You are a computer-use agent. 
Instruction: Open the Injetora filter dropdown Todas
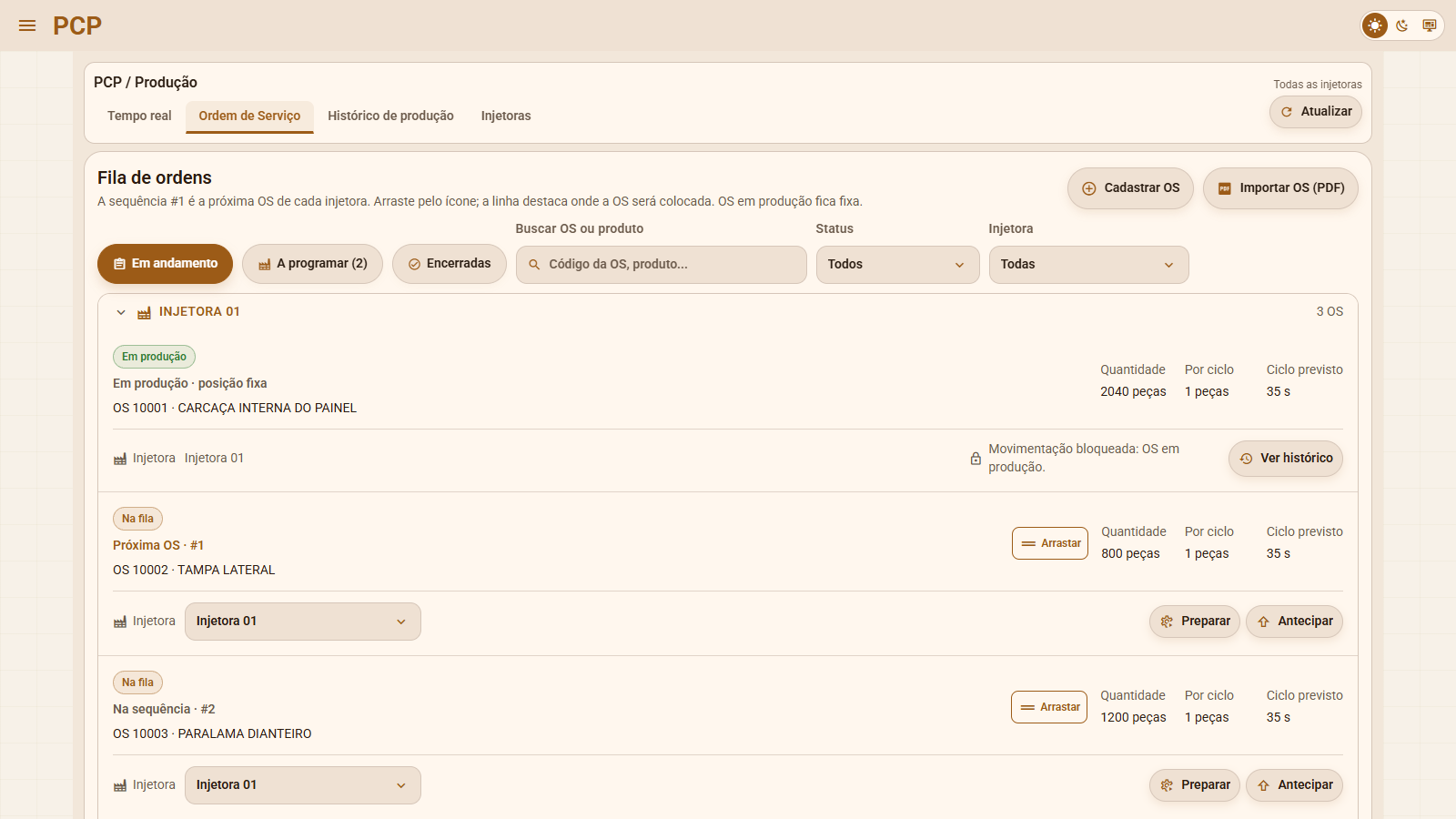point(1089,265)
